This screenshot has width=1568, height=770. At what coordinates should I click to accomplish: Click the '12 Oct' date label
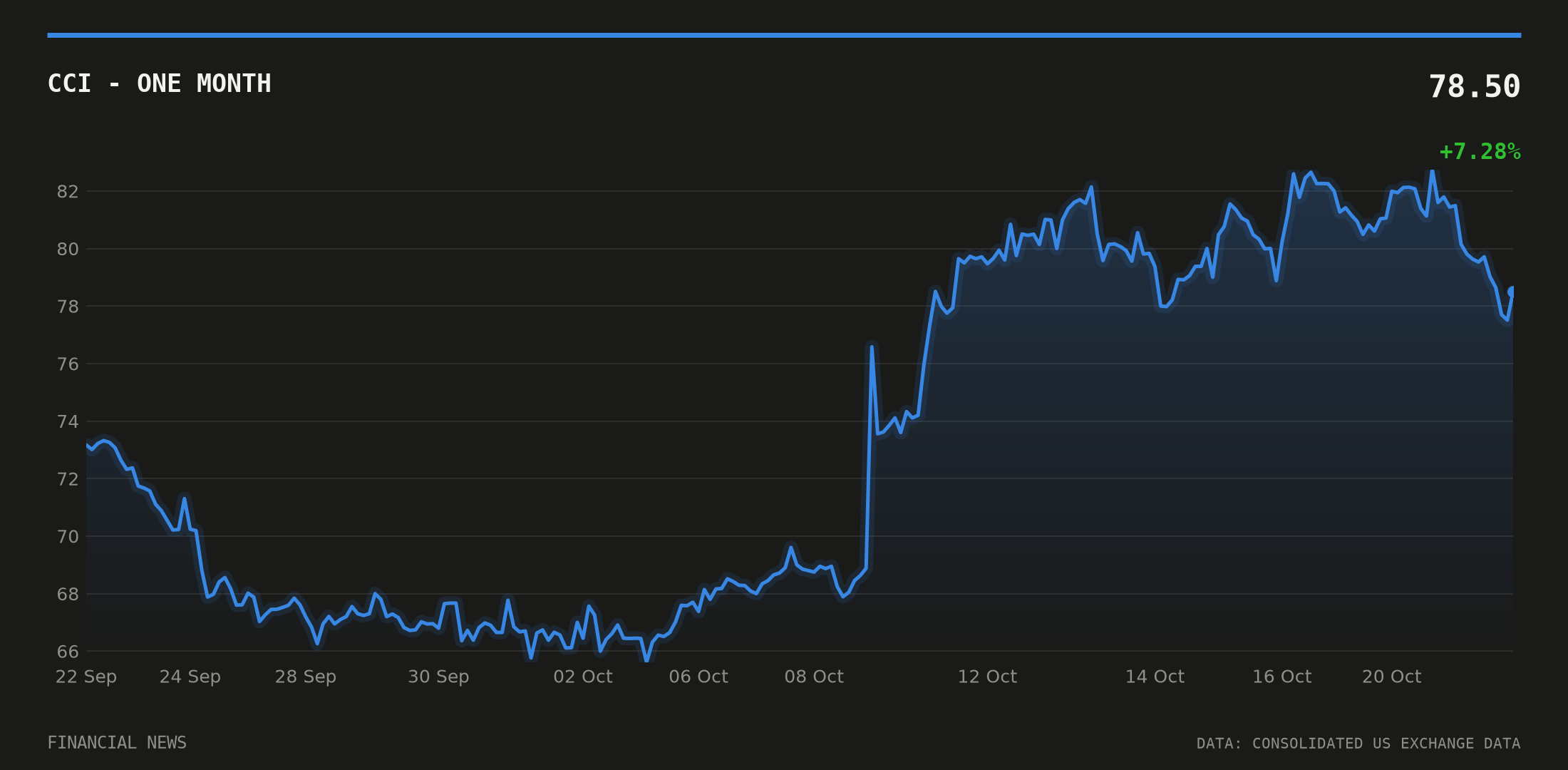coord(987,677)
